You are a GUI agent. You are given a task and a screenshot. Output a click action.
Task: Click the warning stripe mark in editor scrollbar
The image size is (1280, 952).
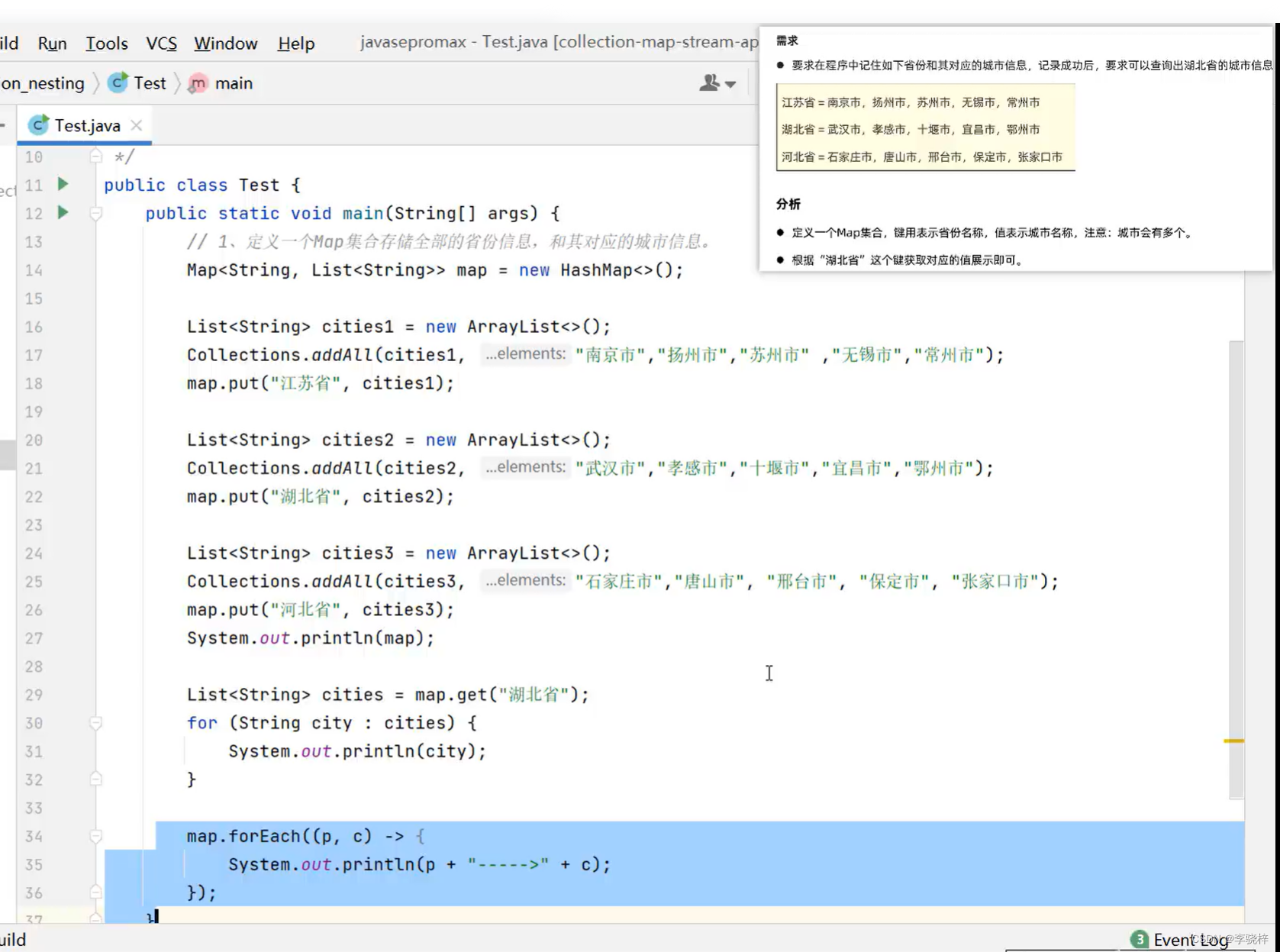tap(1234, 741)
